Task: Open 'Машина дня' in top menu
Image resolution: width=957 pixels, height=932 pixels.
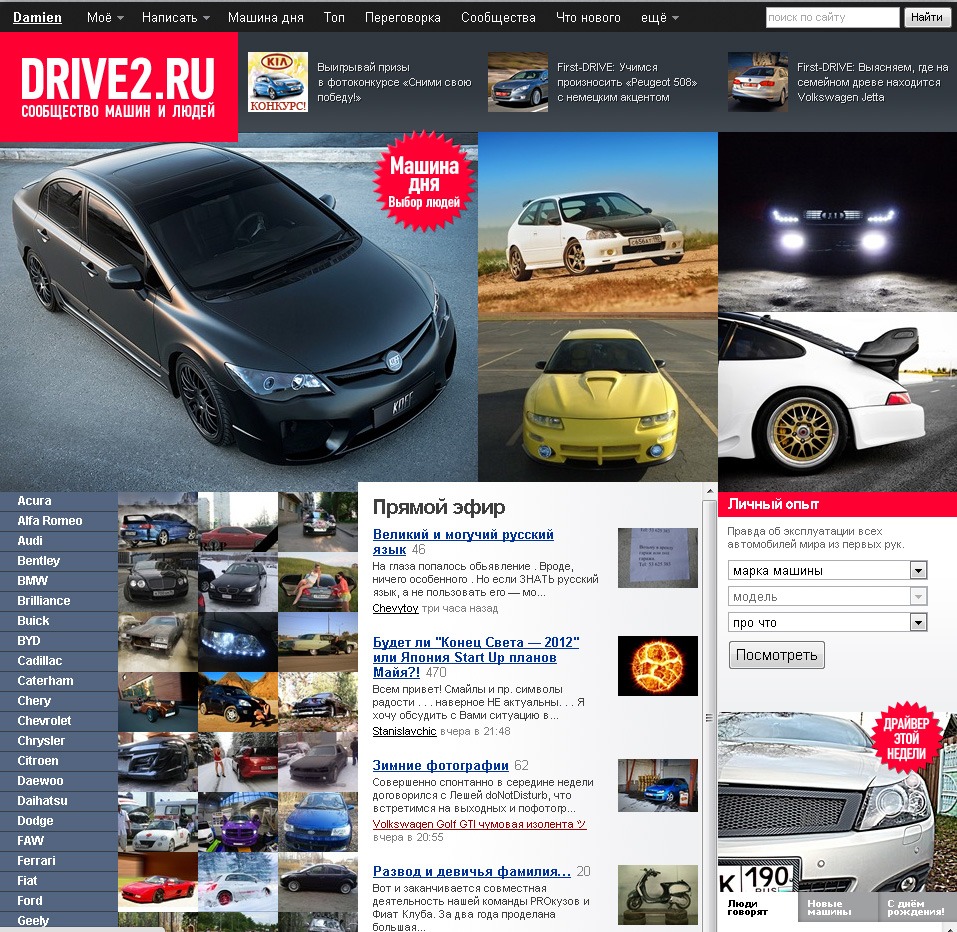Action: point(265,18)
